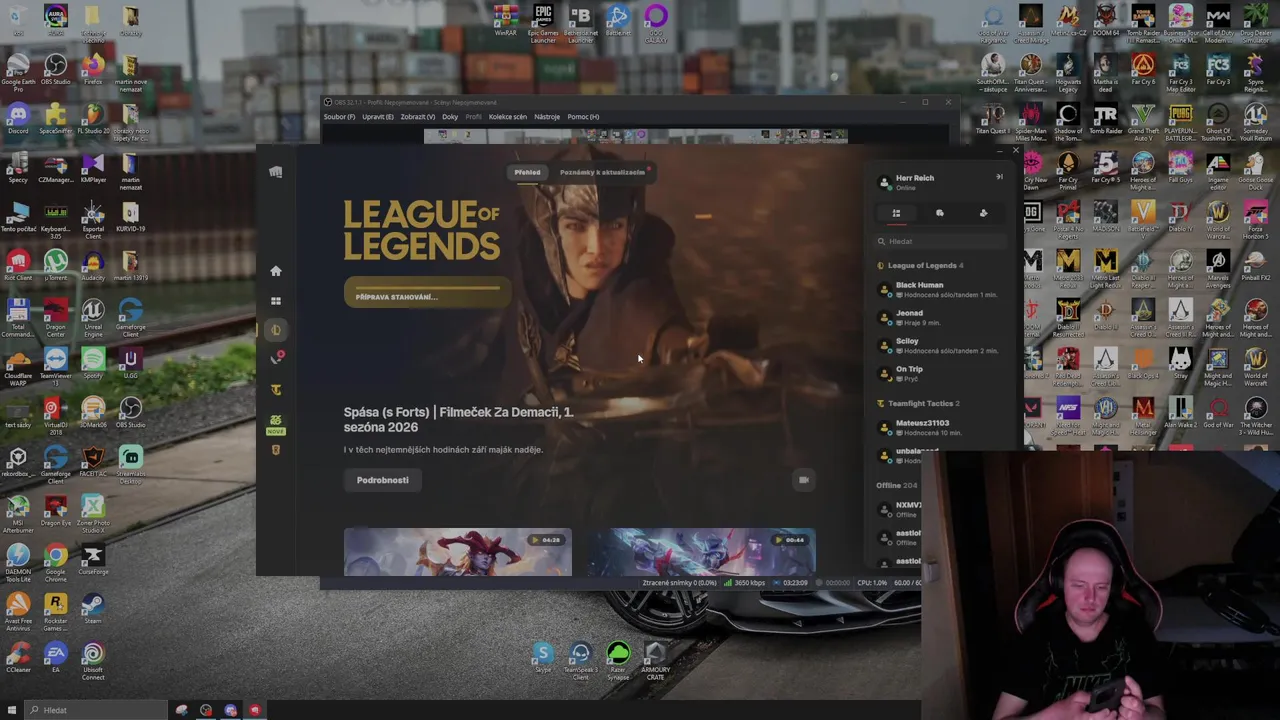Expand the Offline friends group
Viewport: 1280px width, 720px height.
pyautogui.click(x=896, y=486)
